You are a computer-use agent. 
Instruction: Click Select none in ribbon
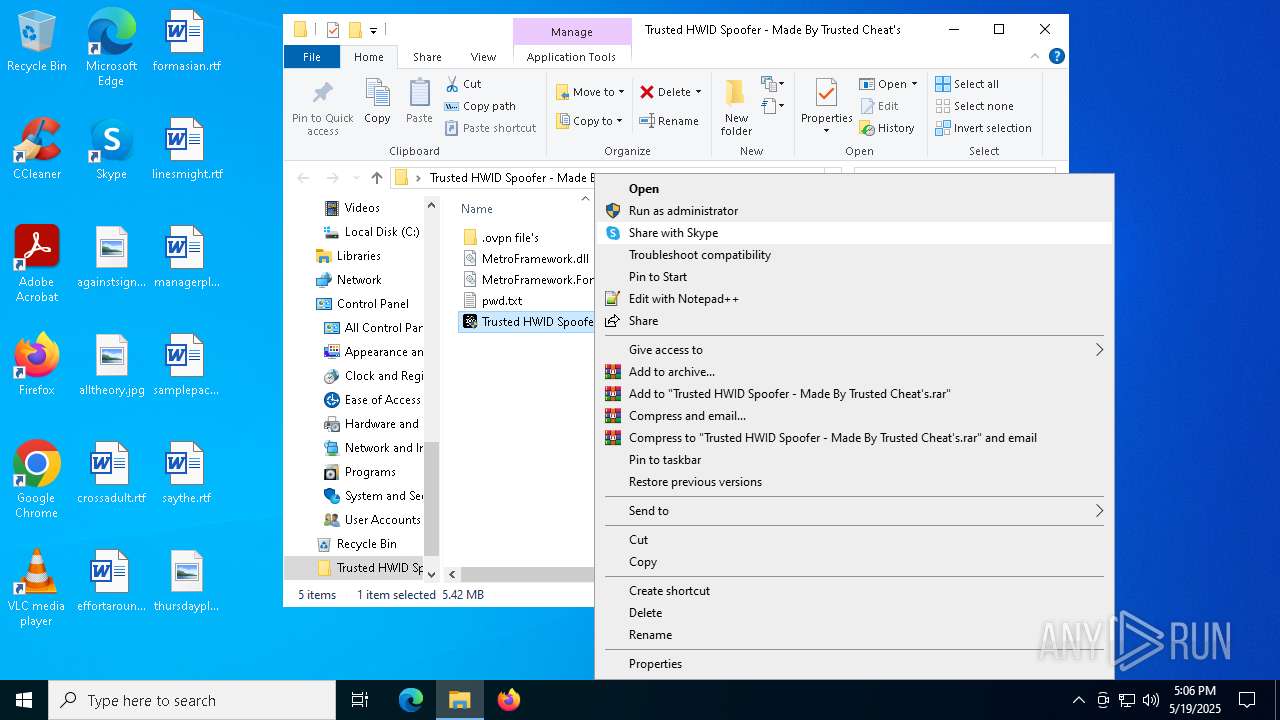(x=974, y=106)
